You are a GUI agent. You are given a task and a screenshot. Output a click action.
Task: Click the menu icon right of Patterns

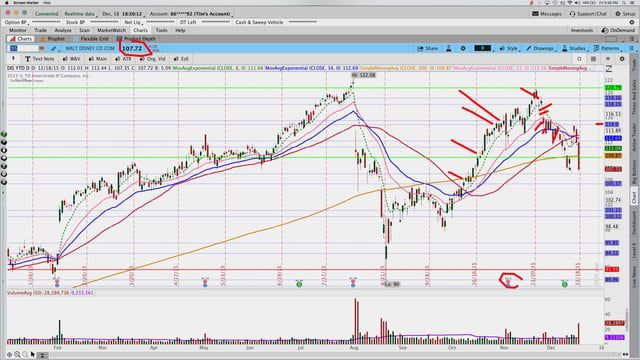pos(631,48)
